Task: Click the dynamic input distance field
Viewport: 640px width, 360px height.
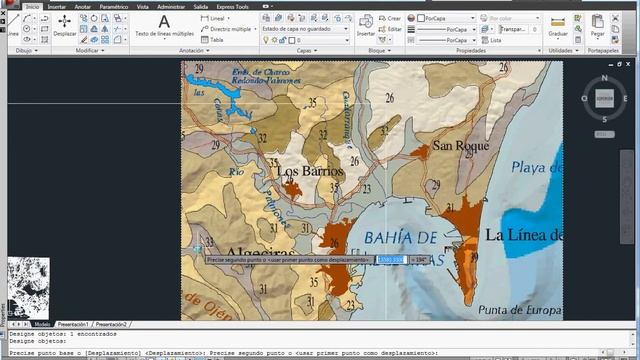Action: point(391,260)
